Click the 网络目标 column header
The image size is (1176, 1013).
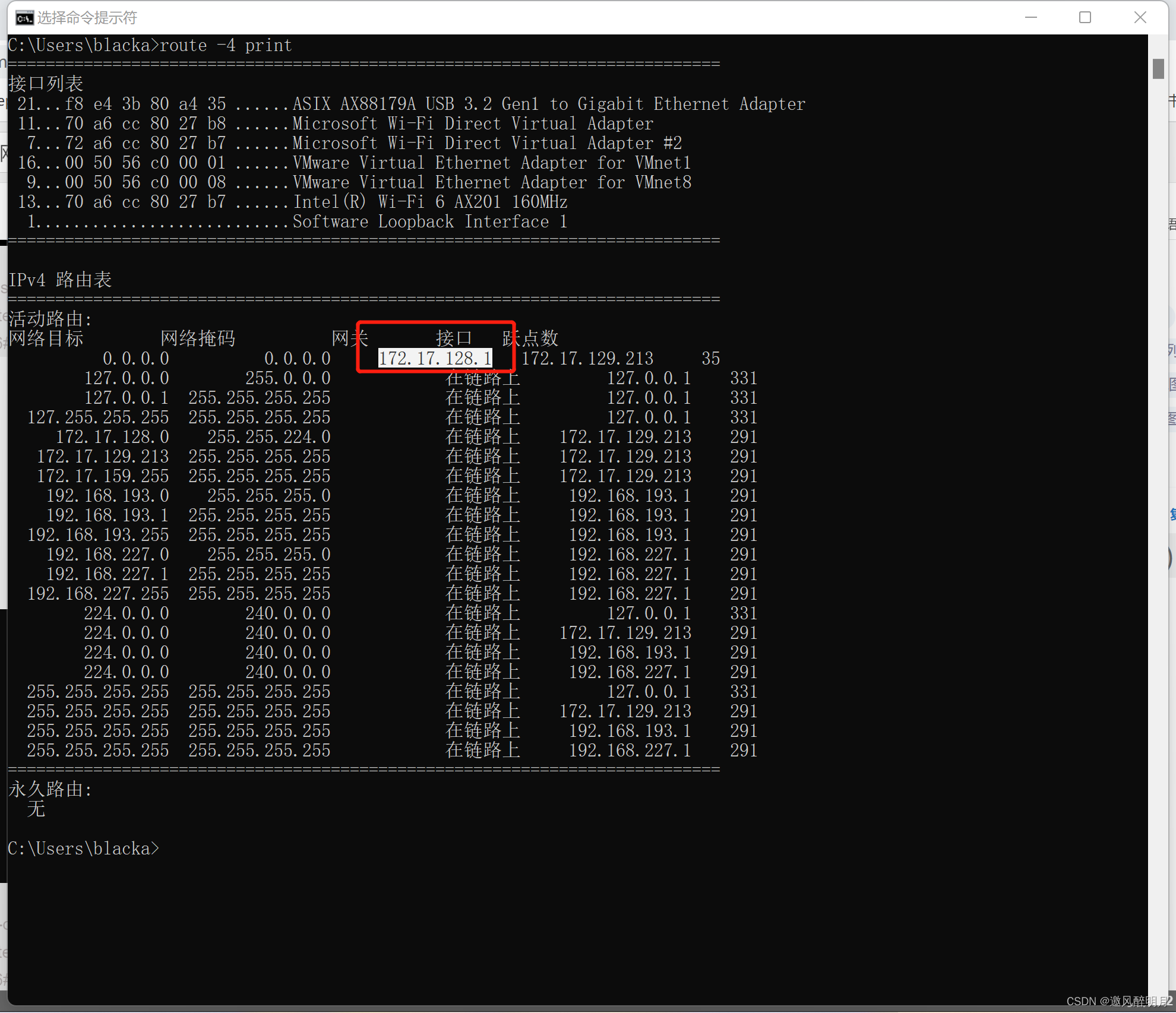point(46,338)
